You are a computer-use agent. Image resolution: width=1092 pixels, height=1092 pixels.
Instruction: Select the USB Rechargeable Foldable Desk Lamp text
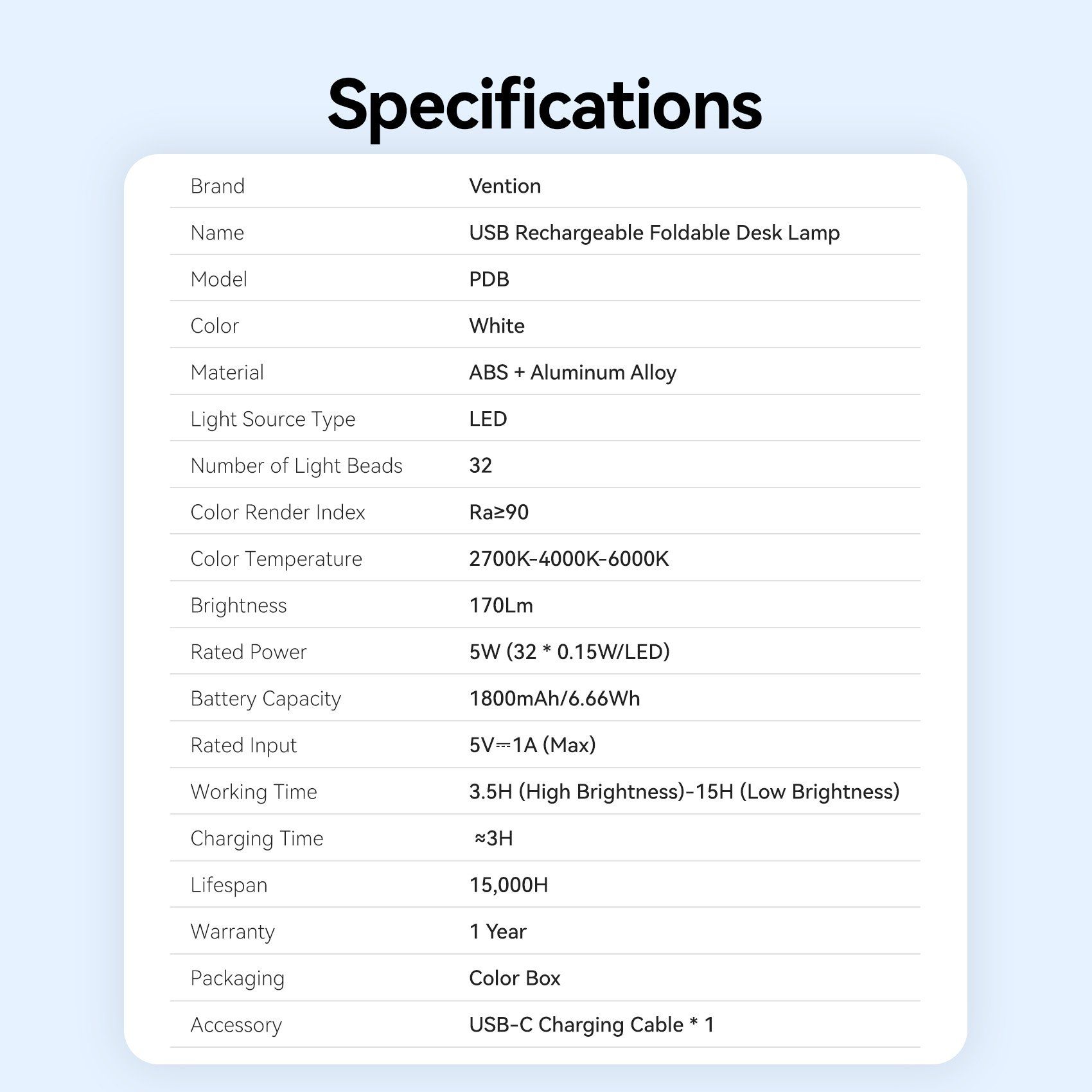(654, 233)
